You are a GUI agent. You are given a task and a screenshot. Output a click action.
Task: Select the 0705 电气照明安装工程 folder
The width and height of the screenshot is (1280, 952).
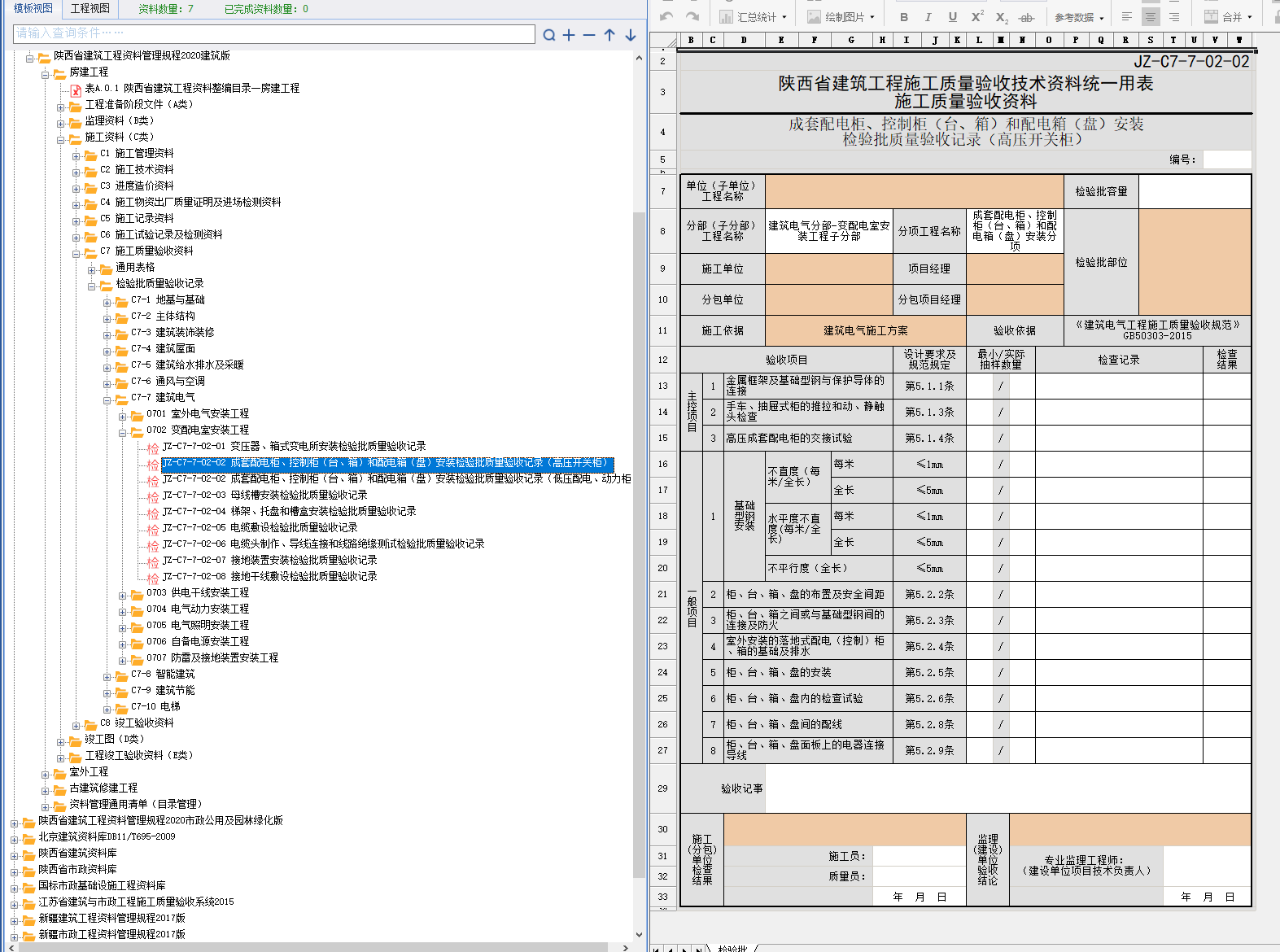(198, 625)
